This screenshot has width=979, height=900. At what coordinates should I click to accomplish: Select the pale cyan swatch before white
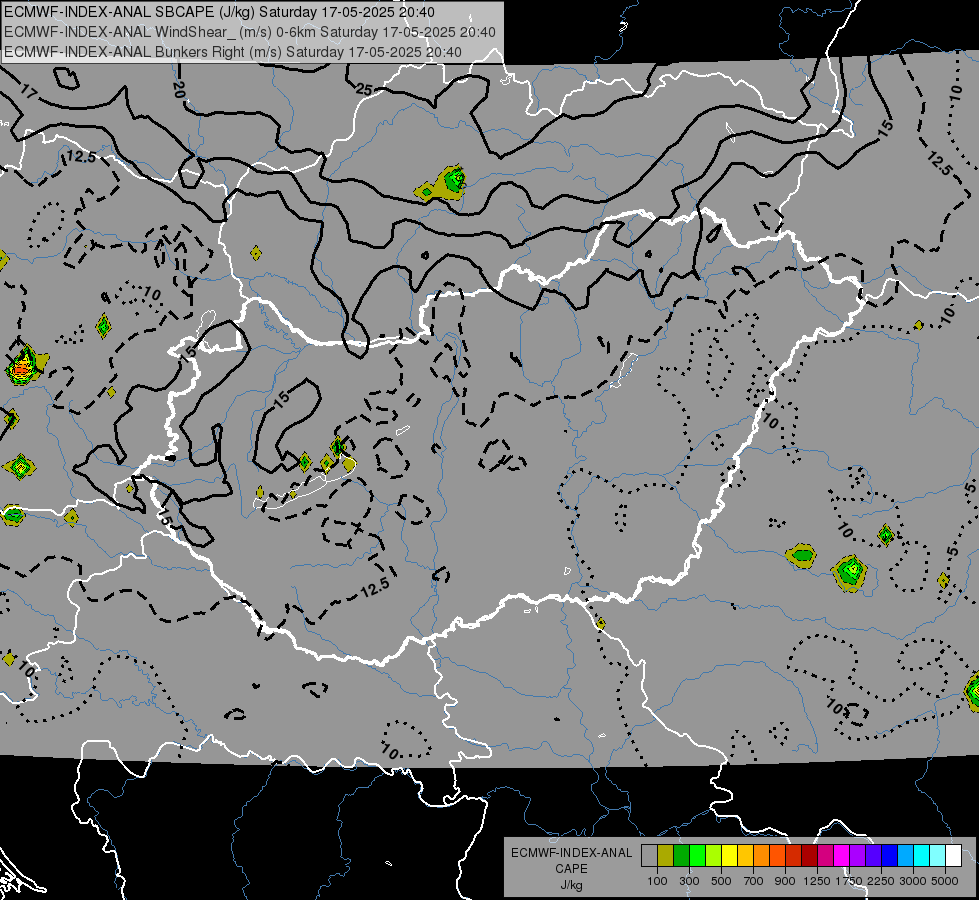pyautogui.click(x=938, y=855)
